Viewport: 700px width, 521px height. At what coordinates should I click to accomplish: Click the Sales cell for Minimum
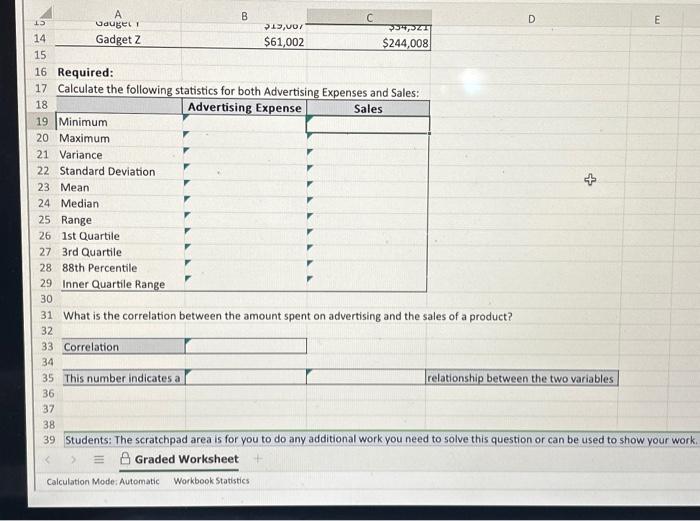pos(368,125)
